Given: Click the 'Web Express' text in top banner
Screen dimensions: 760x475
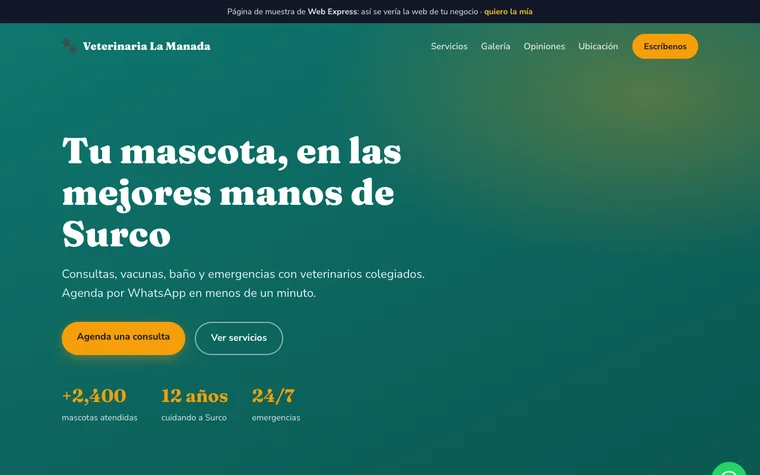Looking at the screenshot, I should (332, 12).
